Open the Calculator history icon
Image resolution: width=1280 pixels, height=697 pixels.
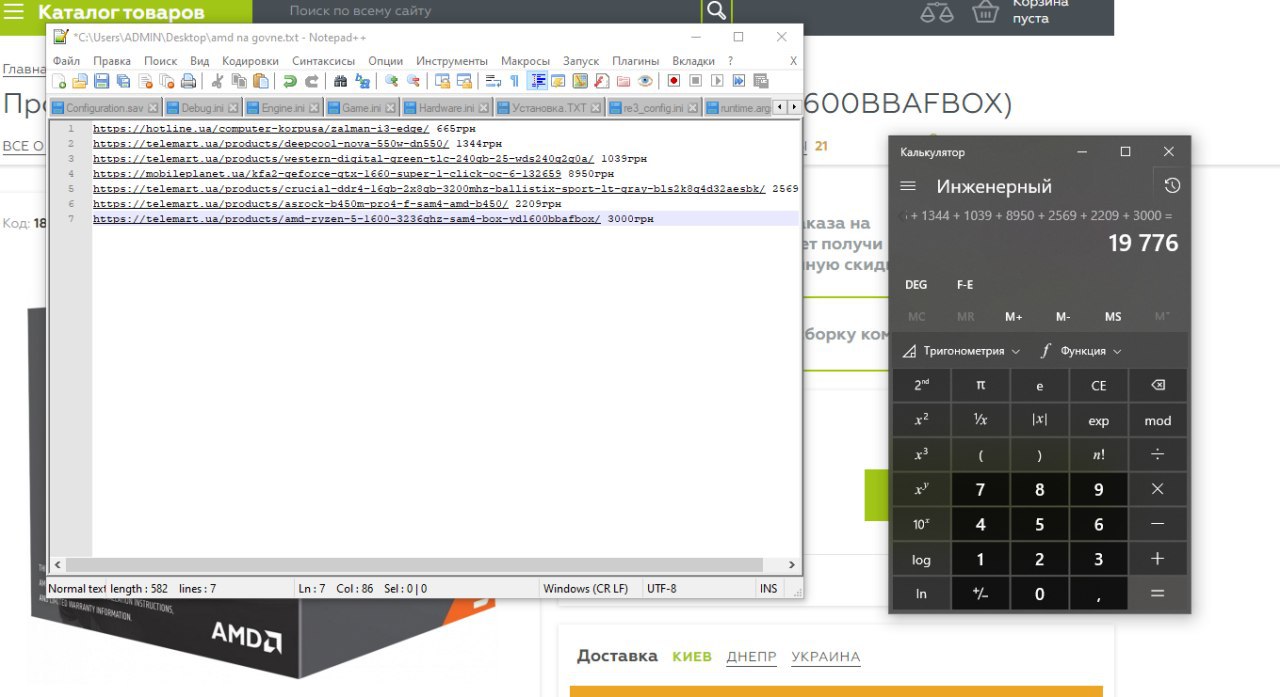click(x=1172, y=186)
